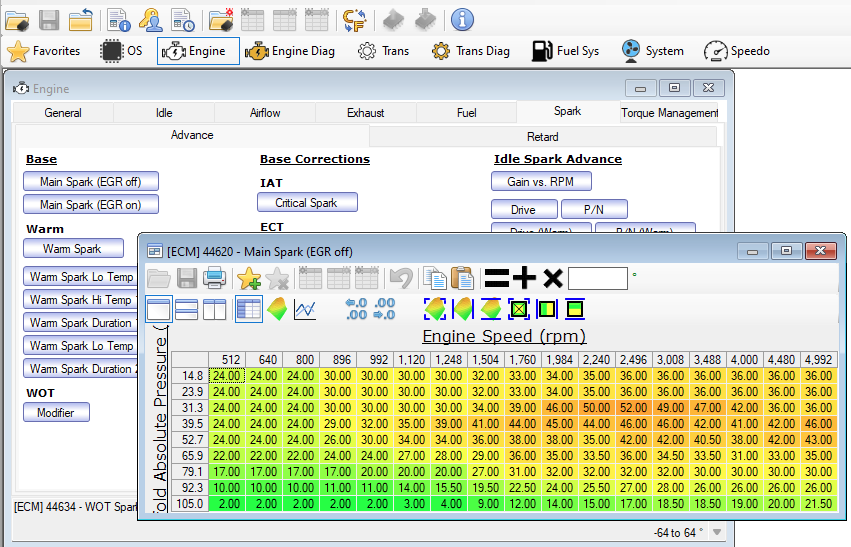Click the multiply (X) operator icon

553,279
